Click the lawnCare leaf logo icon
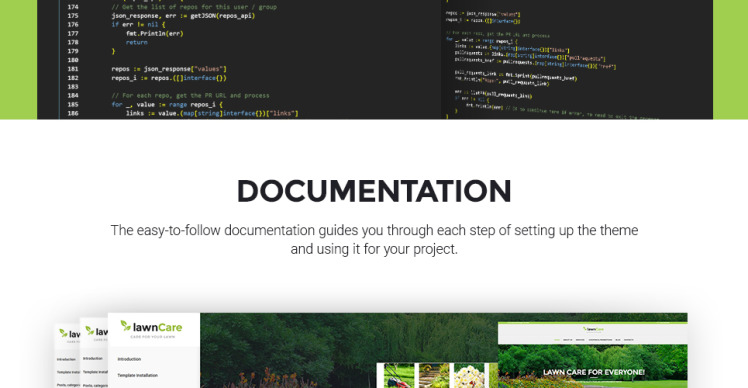748x388 pixels. tap(125, 325)
